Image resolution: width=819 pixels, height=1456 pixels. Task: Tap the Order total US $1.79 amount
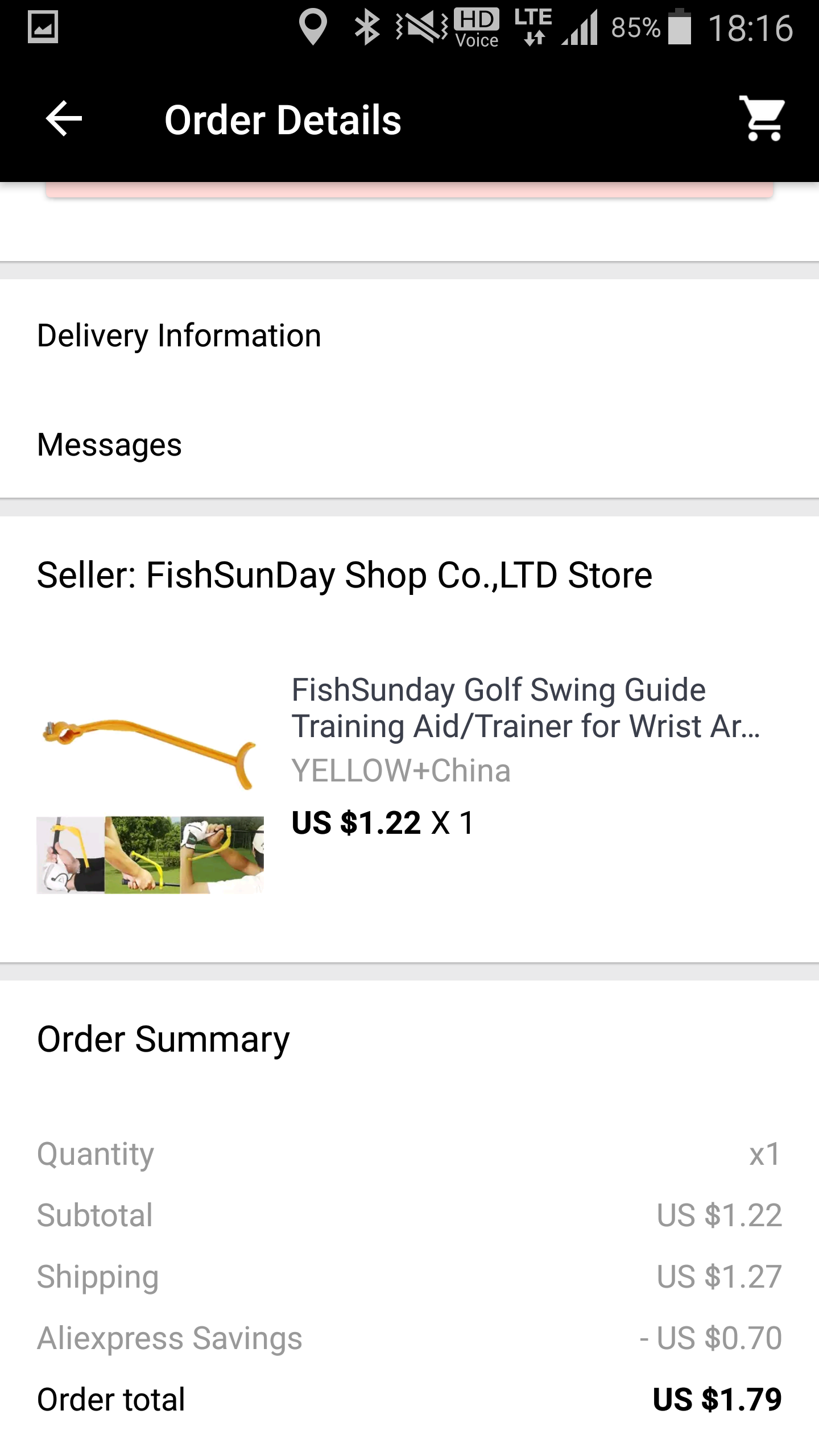pyautogui.click(x=717, y=1400)
